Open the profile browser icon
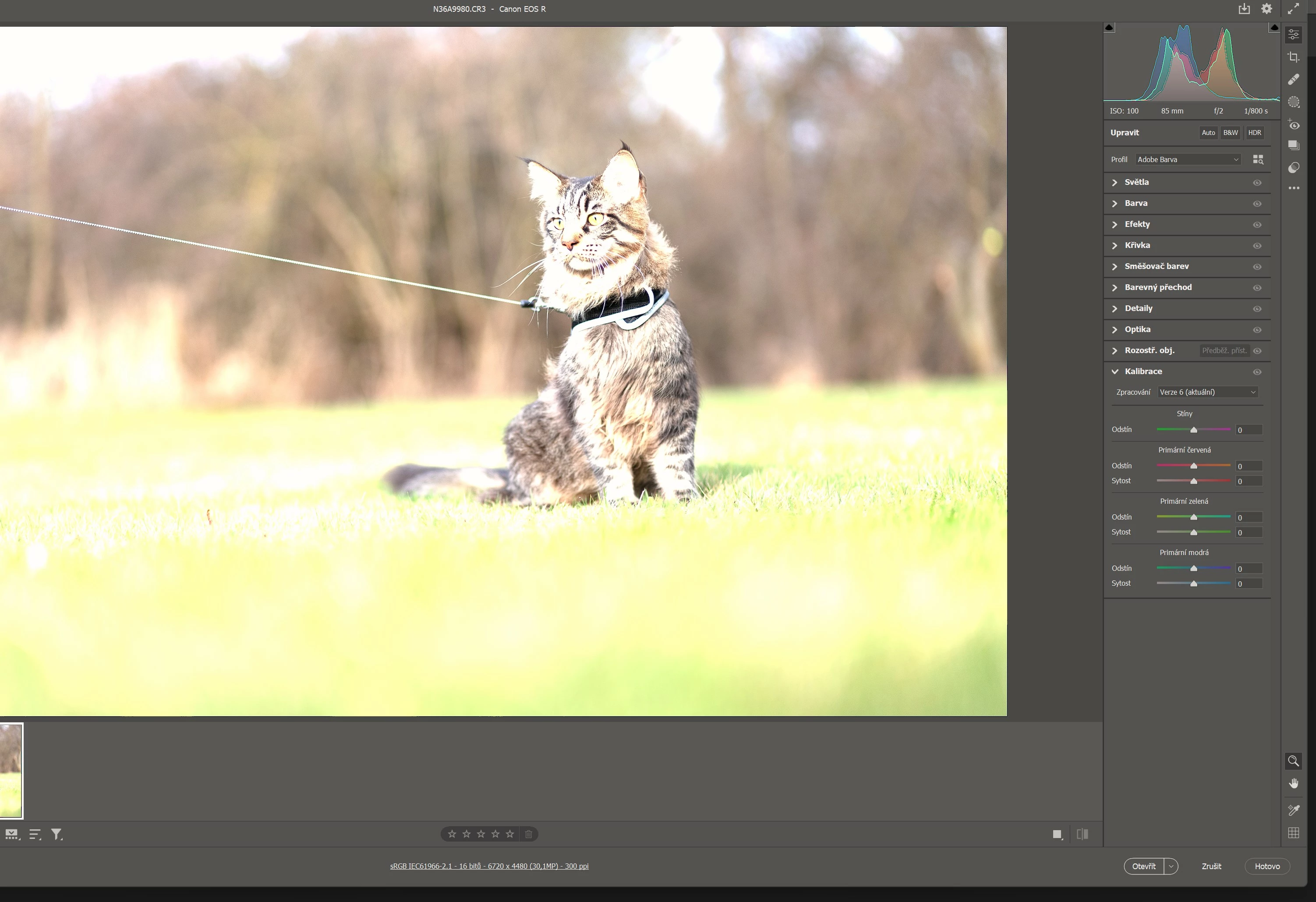 point(1258,159)
